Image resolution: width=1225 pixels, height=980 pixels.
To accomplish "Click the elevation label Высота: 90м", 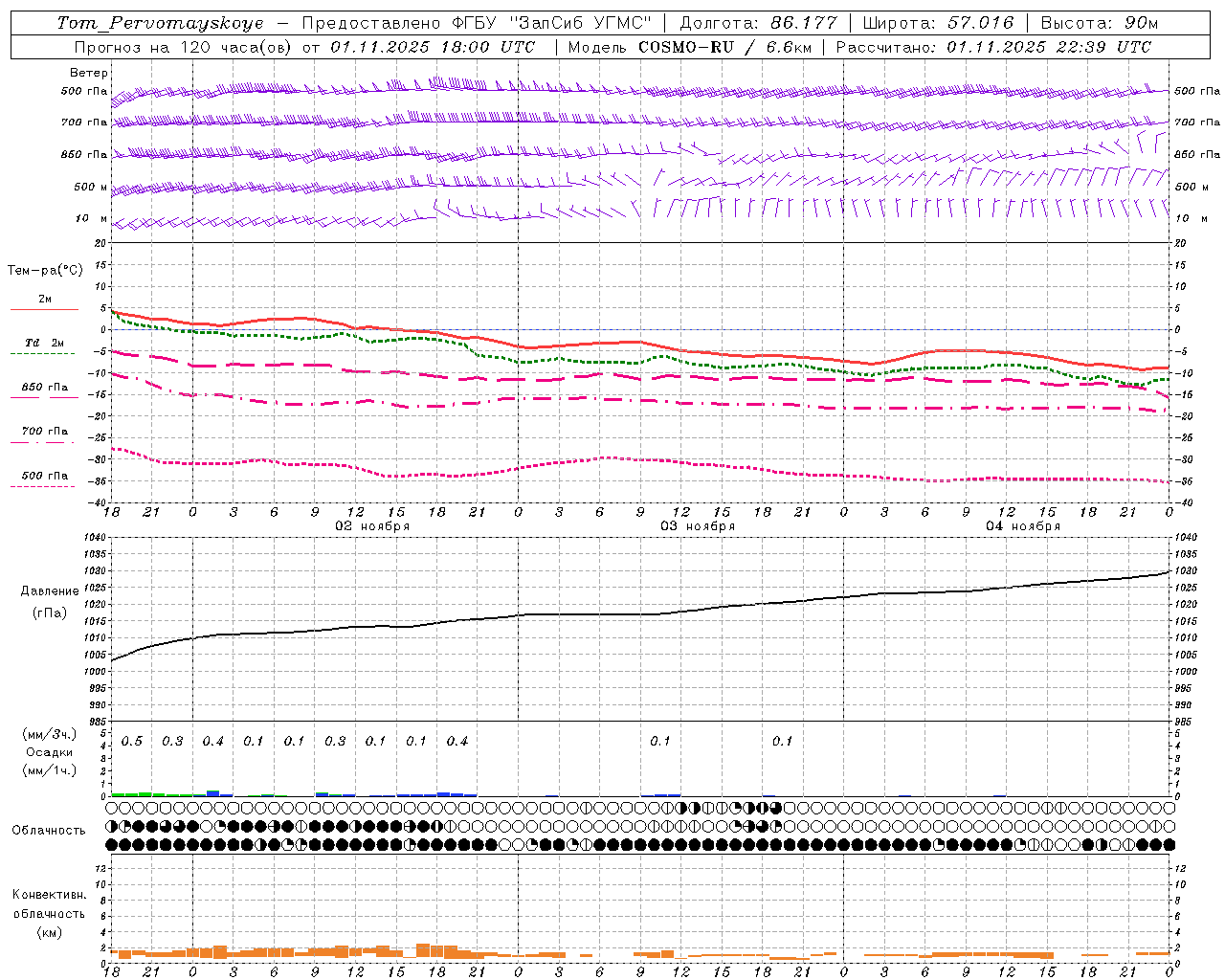I will tap(1099, 23).
